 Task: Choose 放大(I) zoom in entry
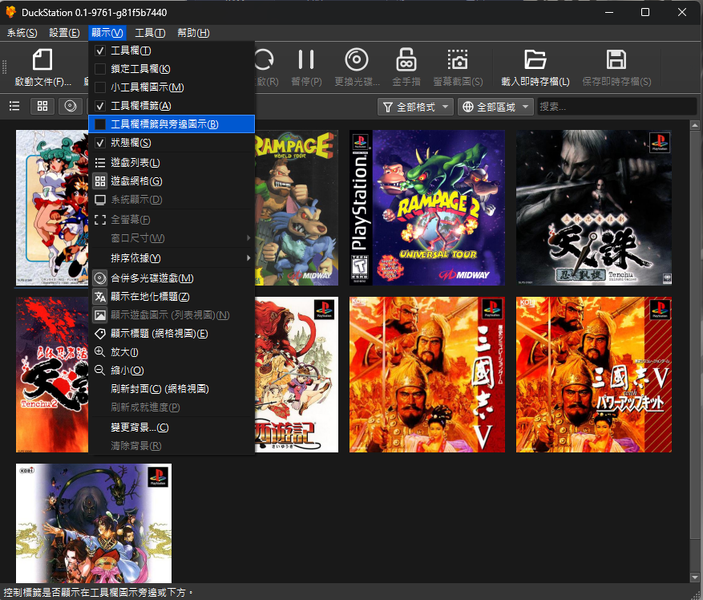click(x=172, y=352)
